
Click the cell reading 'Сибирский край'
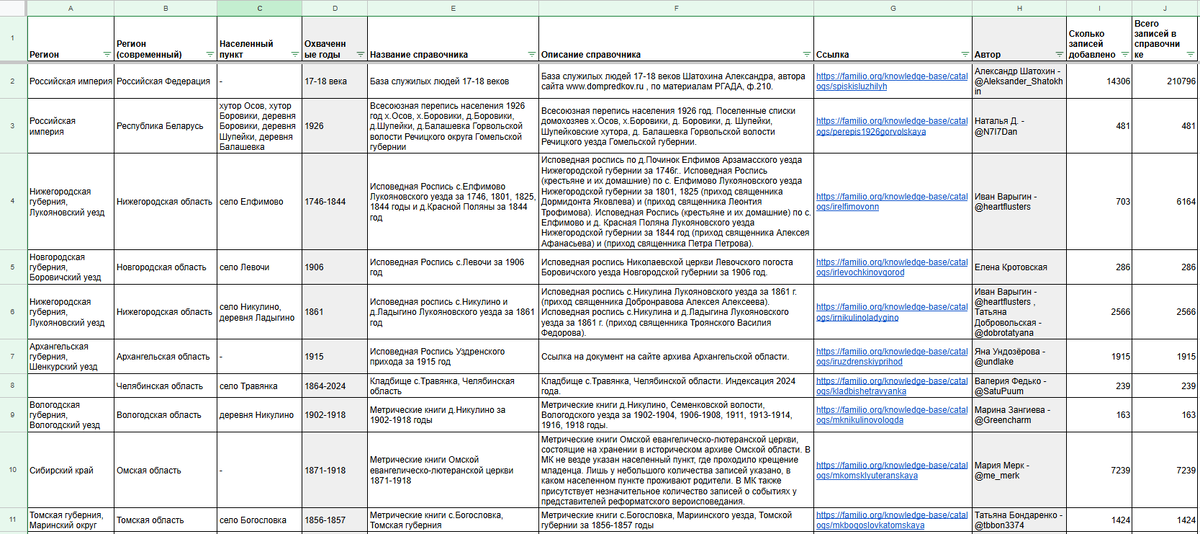[x=69, y=470]
